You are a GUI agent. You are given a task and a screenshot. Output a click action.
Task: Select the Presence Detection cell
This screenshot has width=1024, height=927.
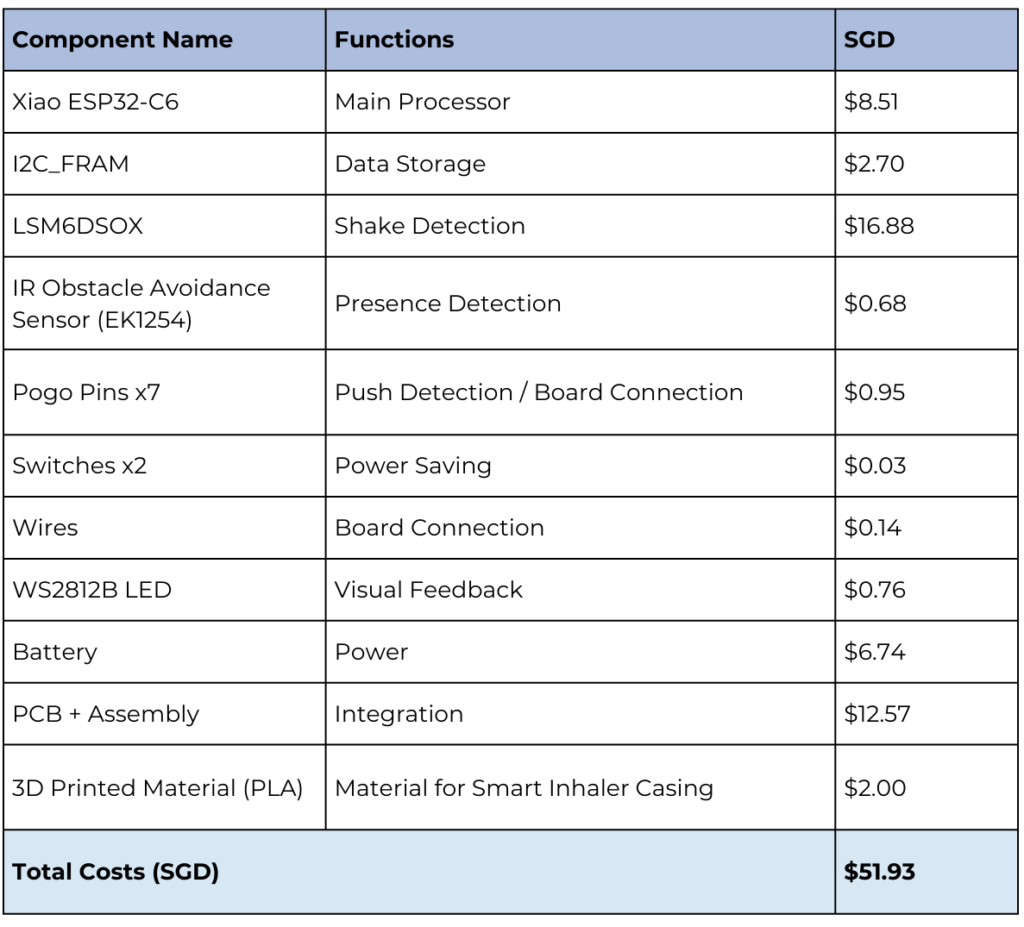pyautogui.click(x=448, y=304)
